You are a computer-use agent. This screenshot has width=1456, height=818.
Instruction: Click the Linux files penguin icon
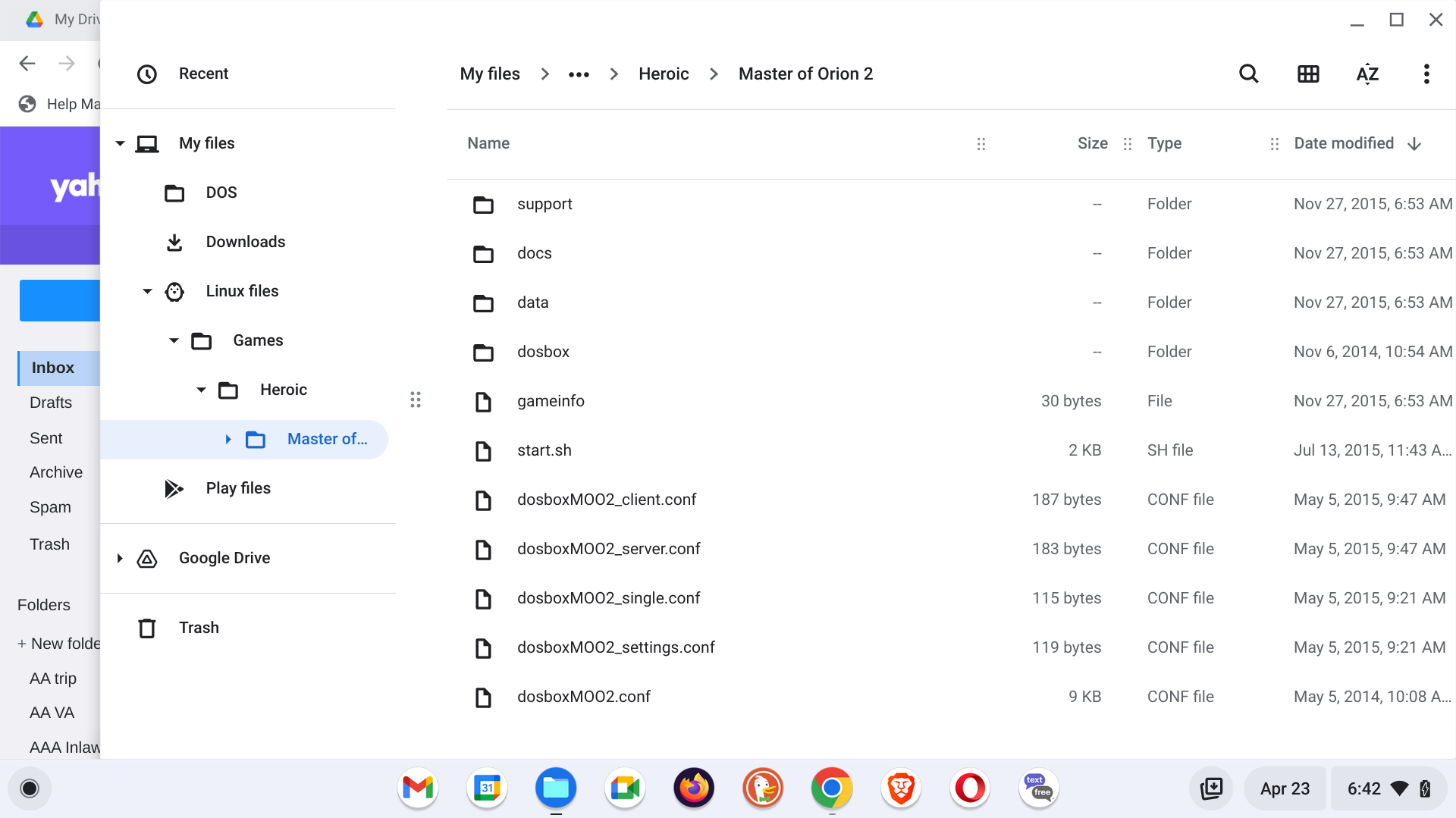coord(174,291)
